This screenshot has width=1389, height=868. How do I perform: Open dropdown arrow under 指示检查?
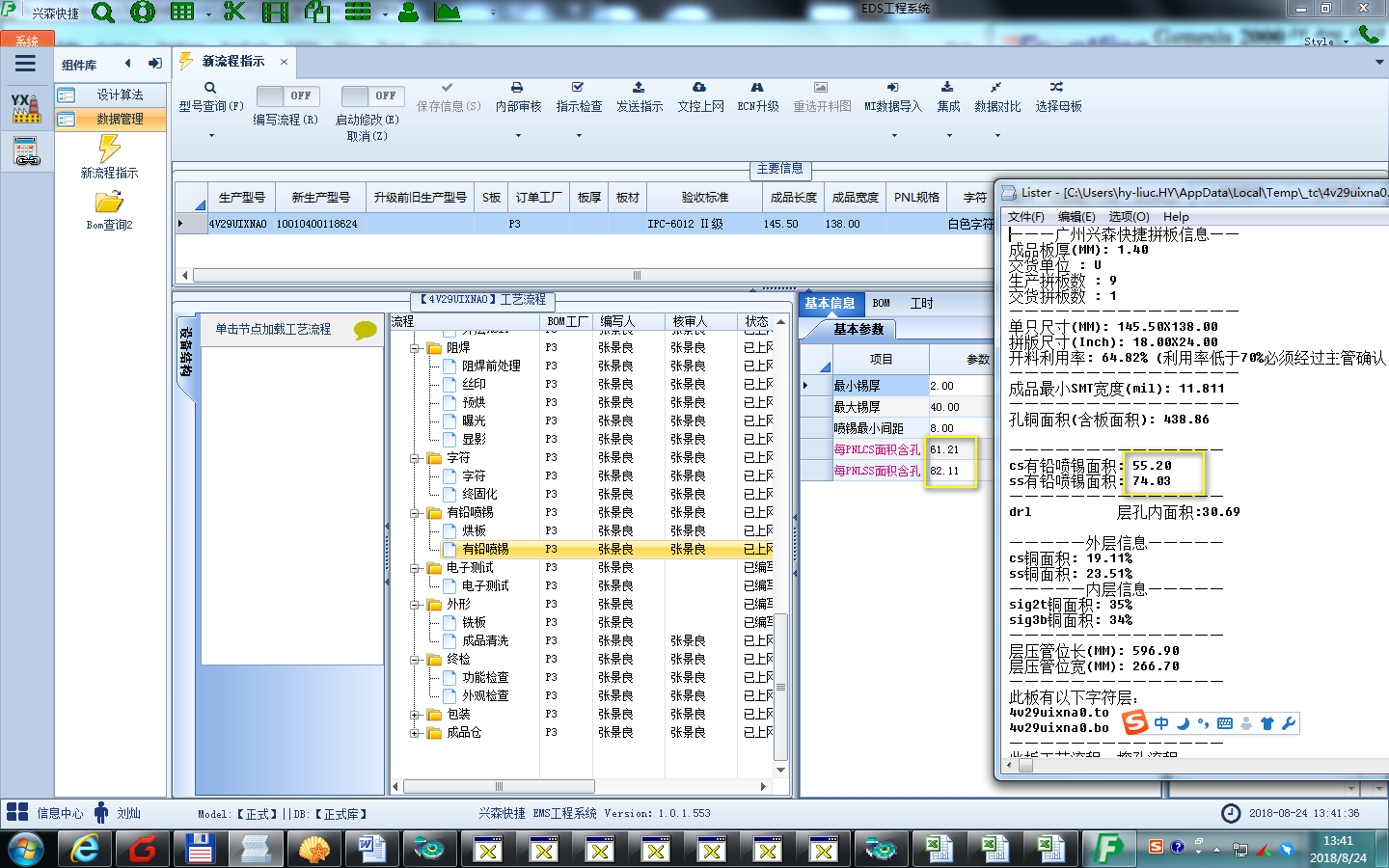point(579,136)
